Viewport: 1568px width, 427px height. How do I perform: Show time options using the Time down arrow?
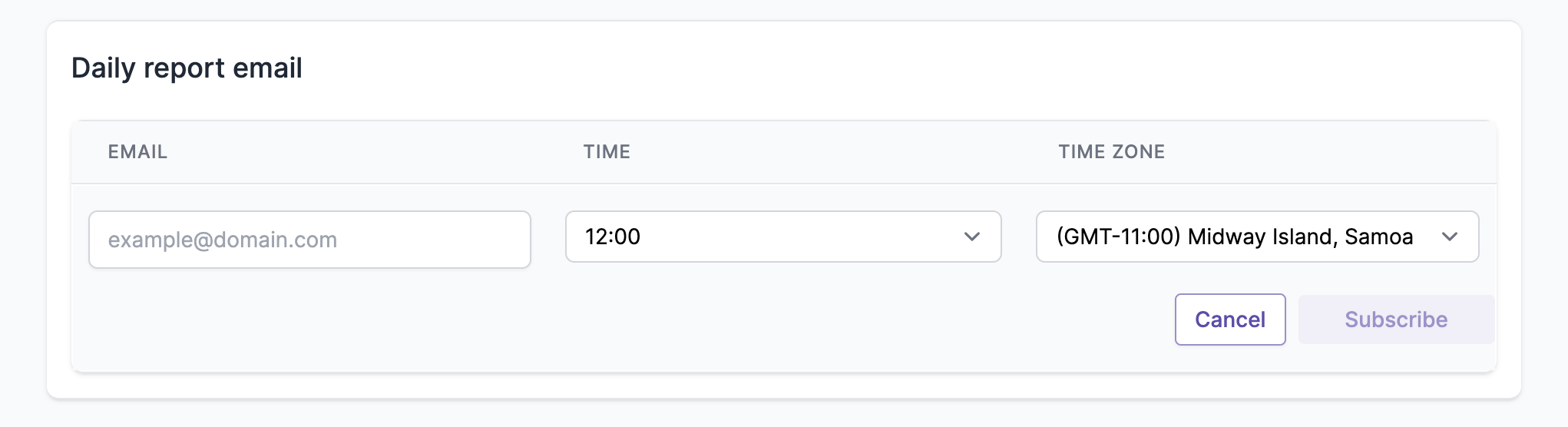972,237
